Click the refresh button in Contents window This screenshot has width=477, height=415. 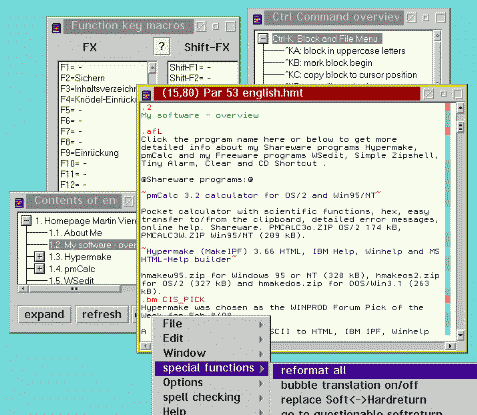click(x=102, y=314)
